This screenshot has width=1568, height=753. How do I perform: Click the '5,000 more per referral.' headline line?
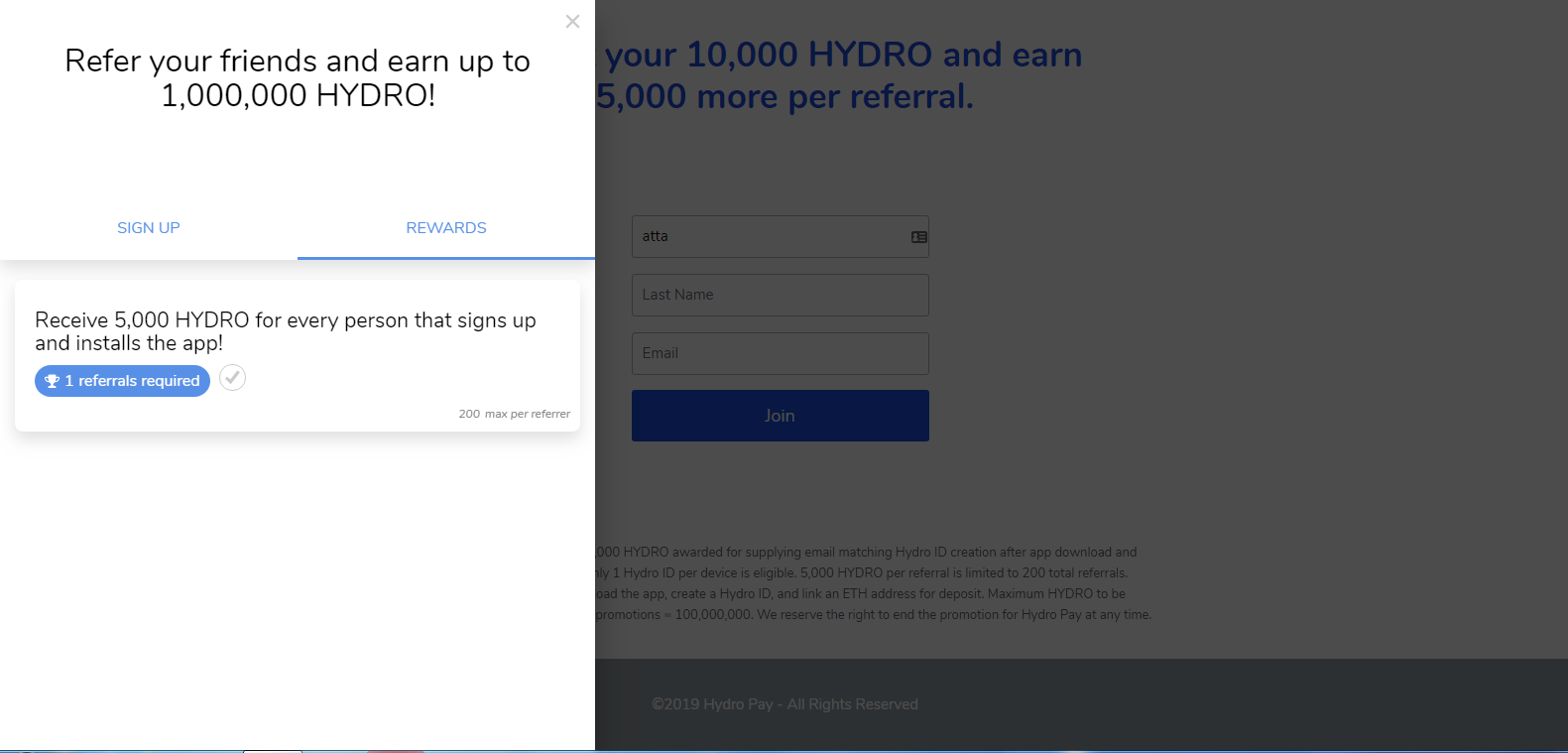click(784, 96)
